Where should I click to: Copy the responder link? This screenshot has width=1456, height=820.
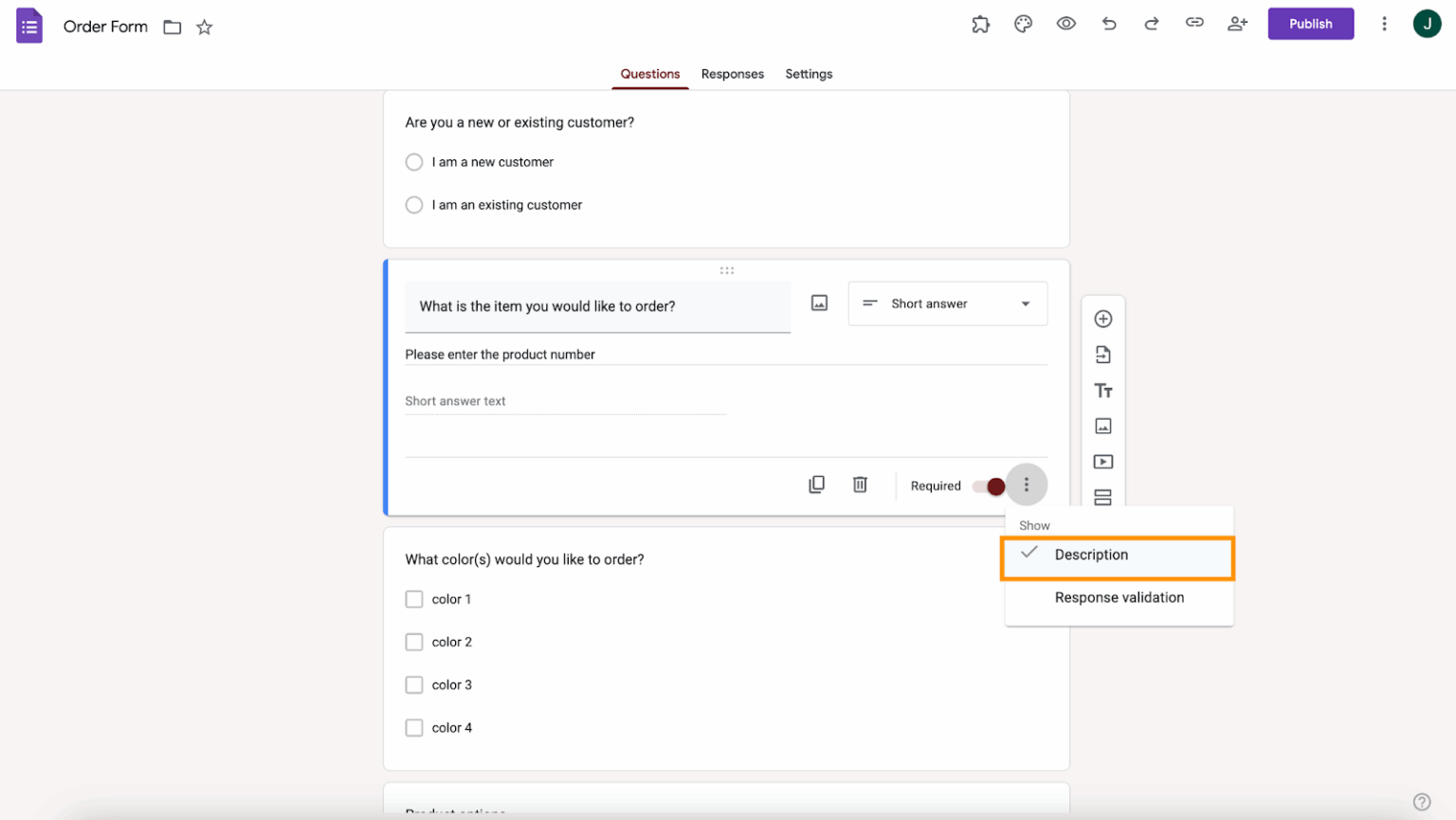(1193, 24)
